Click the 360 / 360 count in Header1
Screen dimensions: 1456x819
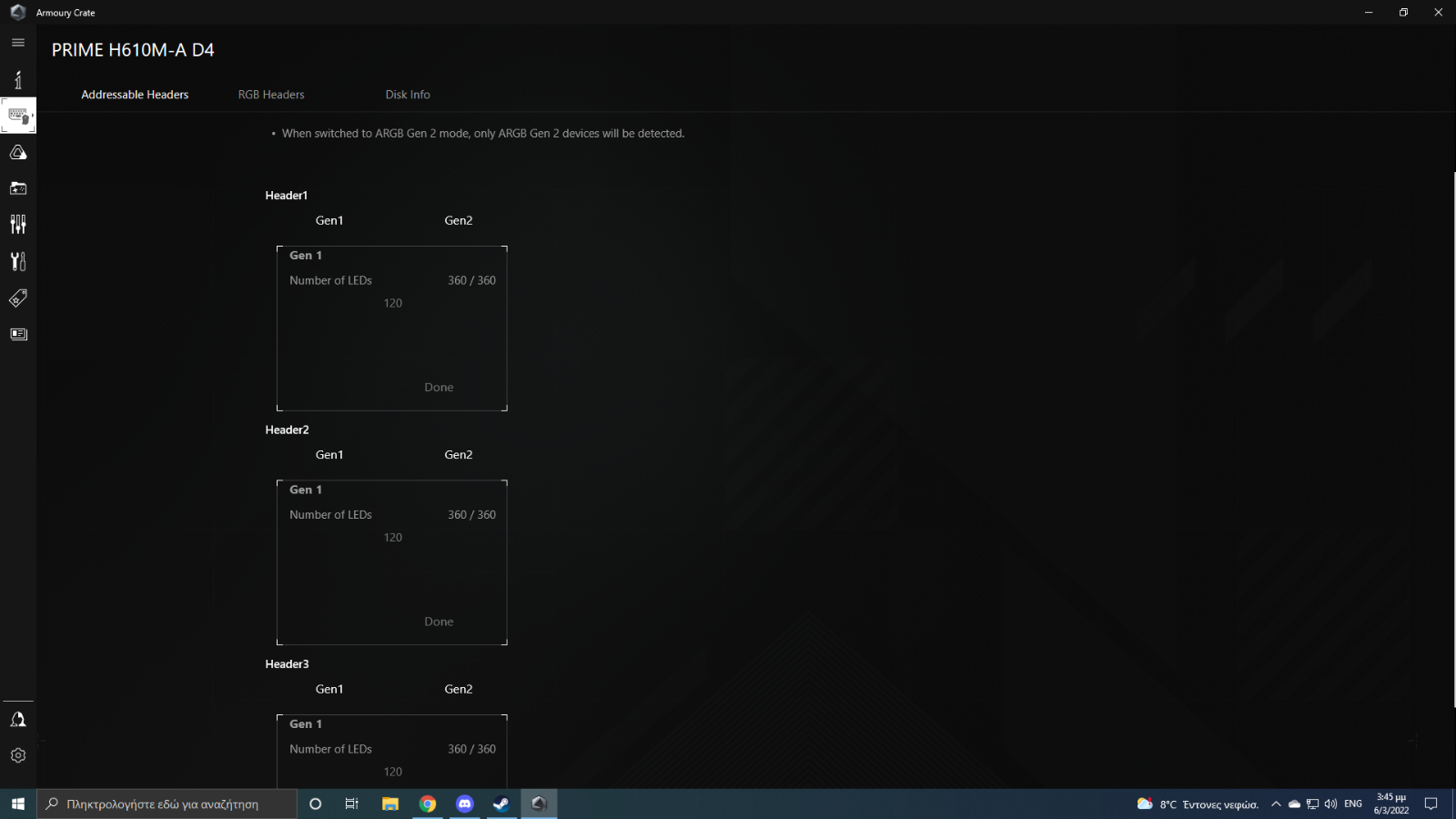pyautogui.click(x=471, y=280)
